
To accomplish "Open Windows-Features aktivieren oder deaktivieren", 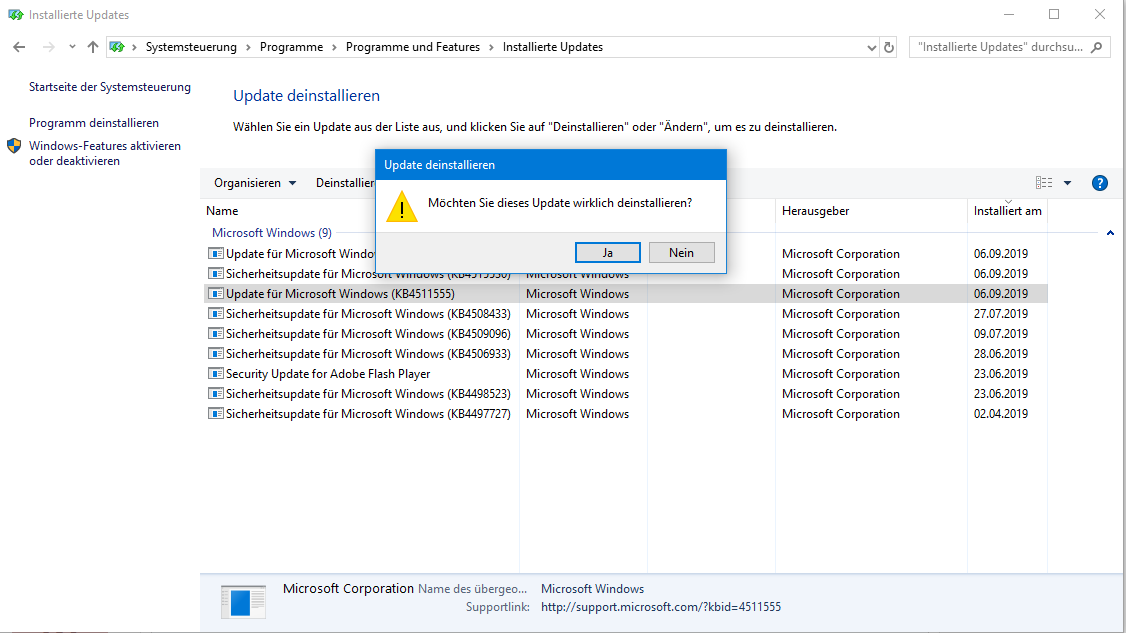I will (105, 153).
